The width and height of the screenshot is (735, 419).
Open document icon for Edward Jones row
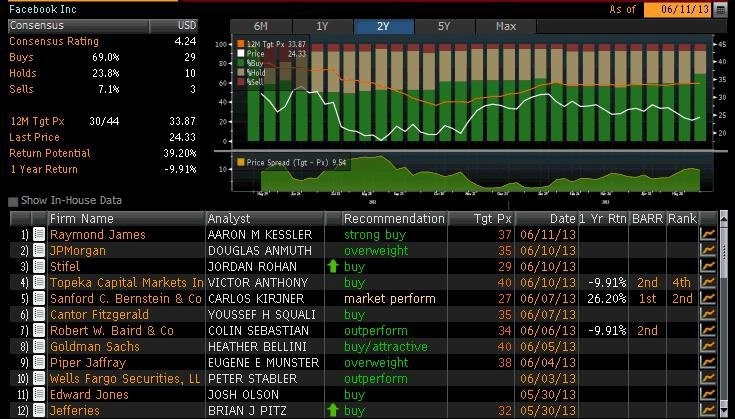tap(39, 394)
